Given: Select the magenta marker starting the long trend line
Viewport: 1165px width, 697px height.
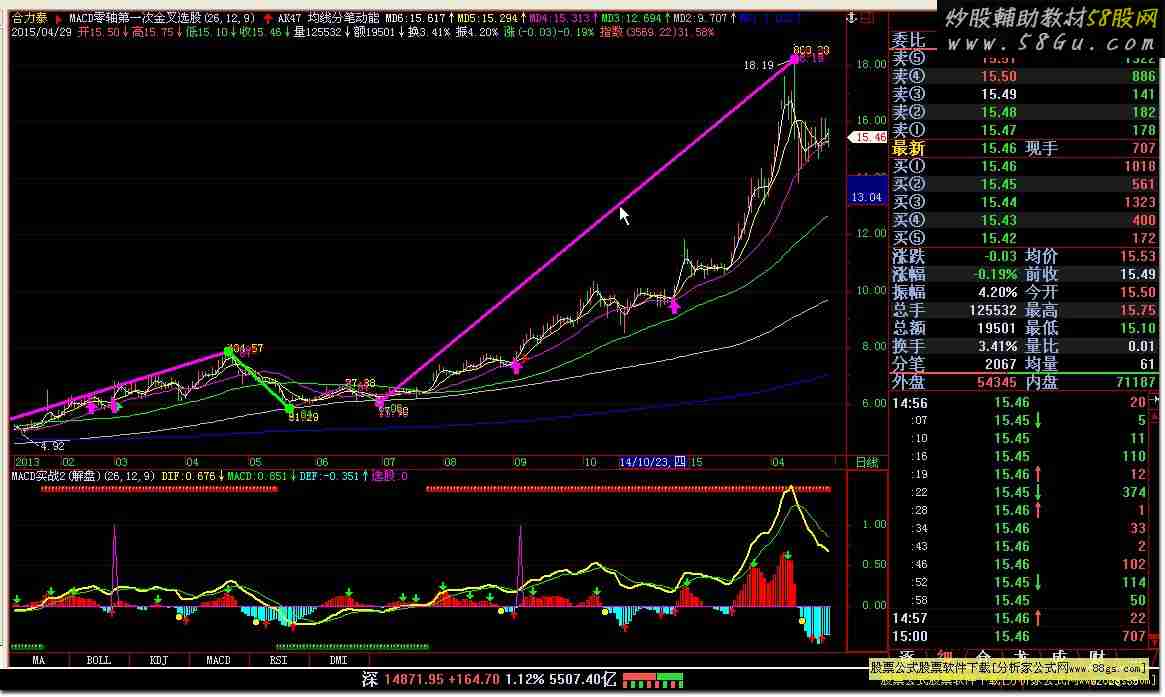Looking at the screenshot, I should (381, 402).
